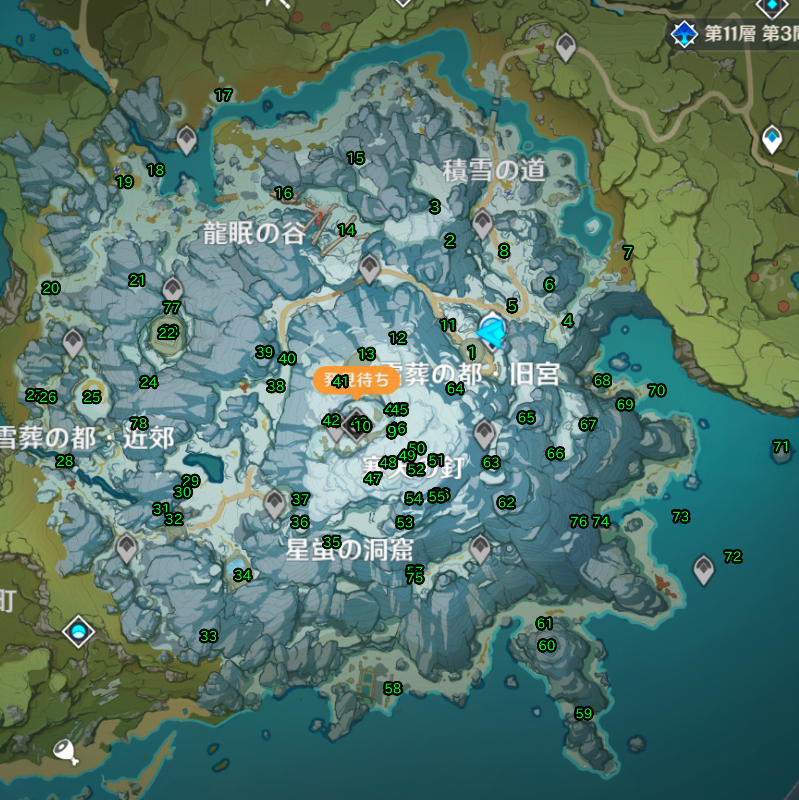Click the raw meat marker icon
Screen dimensions: 799x800
click(65, 750)
